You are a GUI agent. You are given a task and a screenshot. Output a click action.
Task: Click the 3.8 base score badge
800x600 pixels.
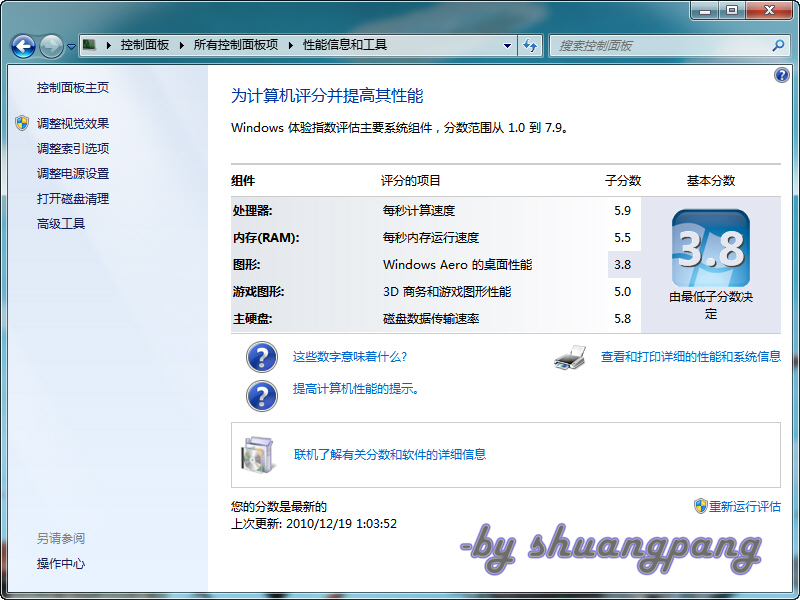click(x=711, y=248)
